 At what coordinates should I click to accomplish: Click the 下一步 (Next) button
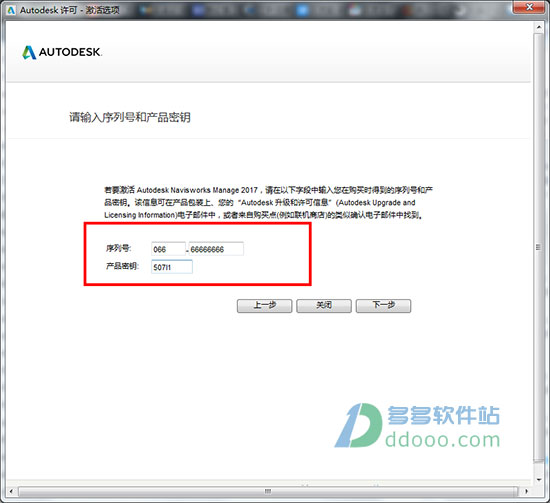(x=383, y=306)
